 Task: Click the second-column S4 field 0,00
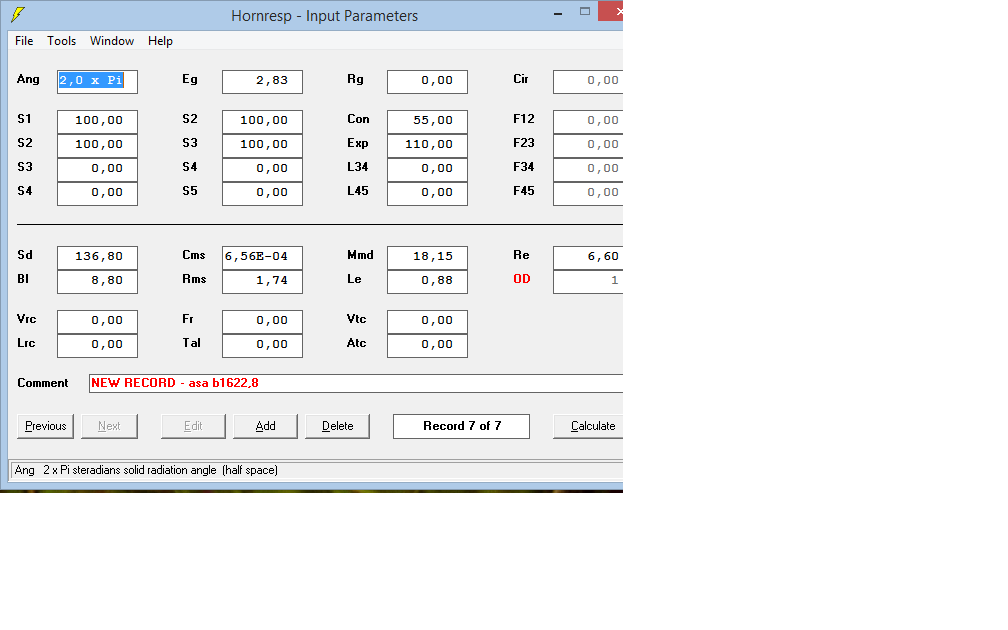[262, 170]
